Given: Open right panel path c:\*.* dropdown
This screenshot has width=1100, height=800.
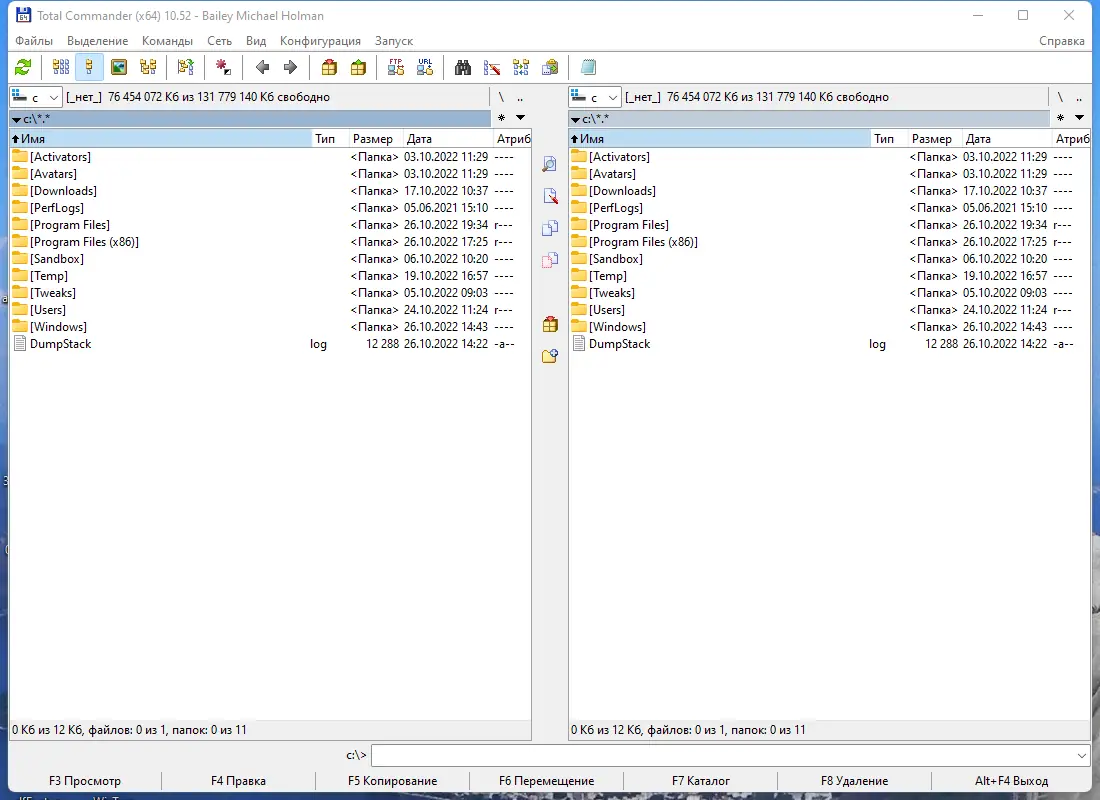Looking at the screenshot, I should click(575, 119).
